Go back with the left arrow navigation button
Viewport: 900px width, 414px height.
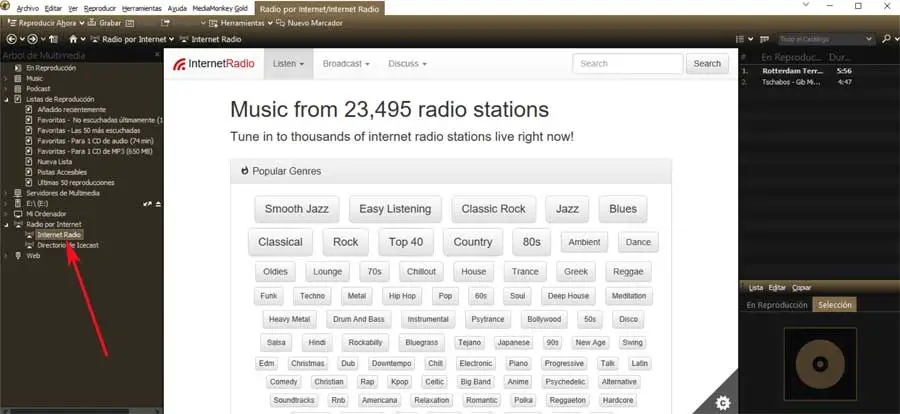(11, 39)
